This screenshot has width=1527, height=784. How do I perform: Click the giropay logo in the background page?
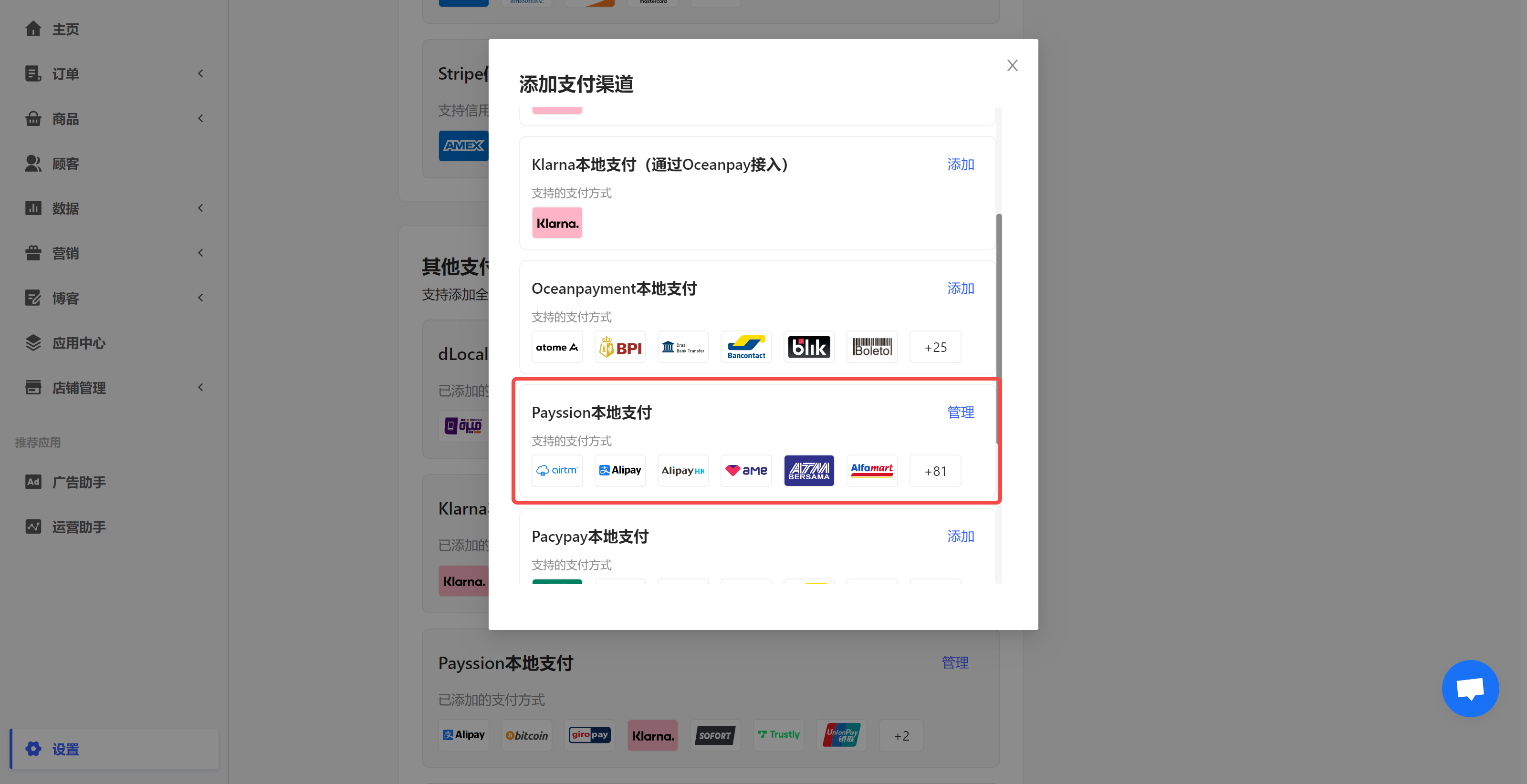point(590,735)
